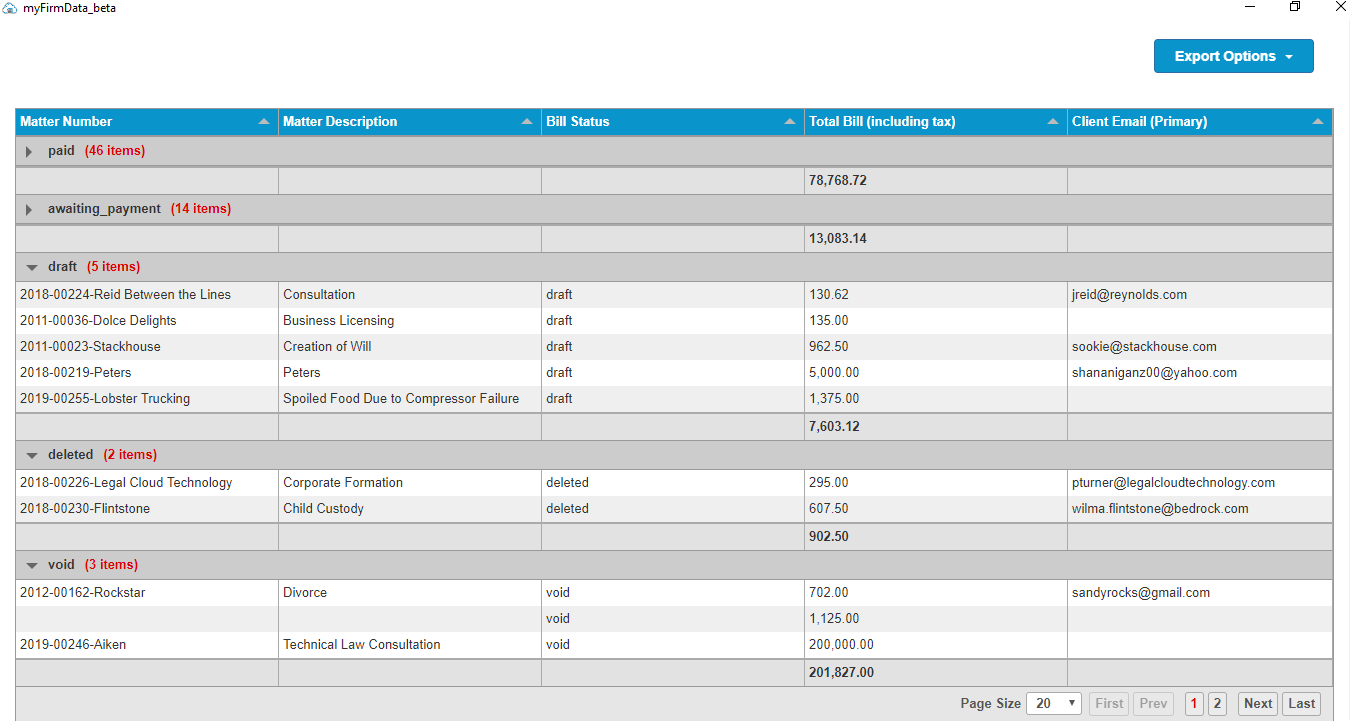Screen dimensions: 1350x721
Task: Sort by Matter Number column arrow
Action: (x=264, y=122)
